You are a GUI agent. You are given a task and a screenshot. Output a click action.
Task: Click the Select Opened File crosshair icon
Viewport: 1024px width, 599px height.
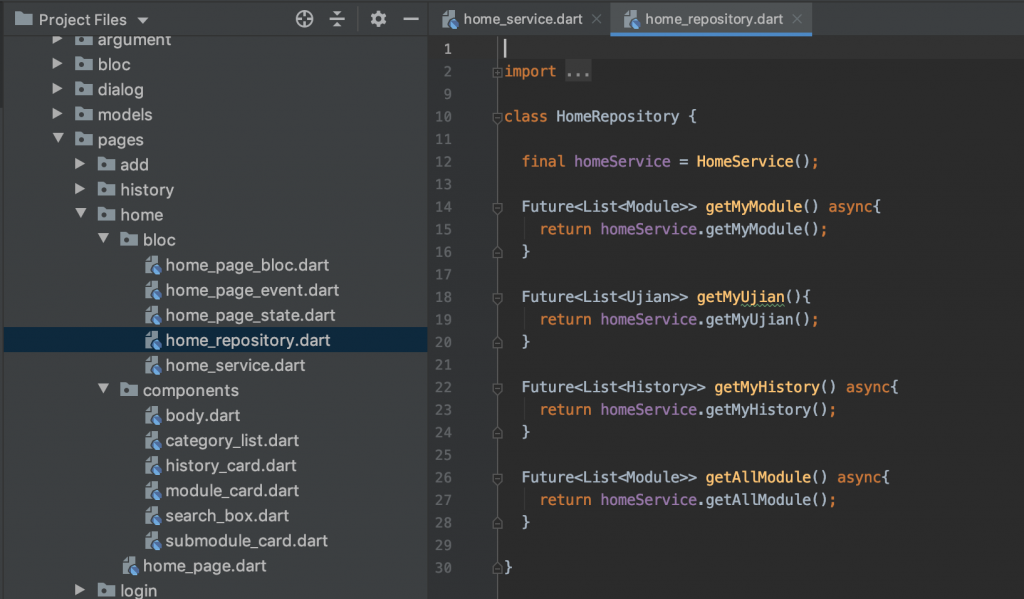click(x=304, y=18)
